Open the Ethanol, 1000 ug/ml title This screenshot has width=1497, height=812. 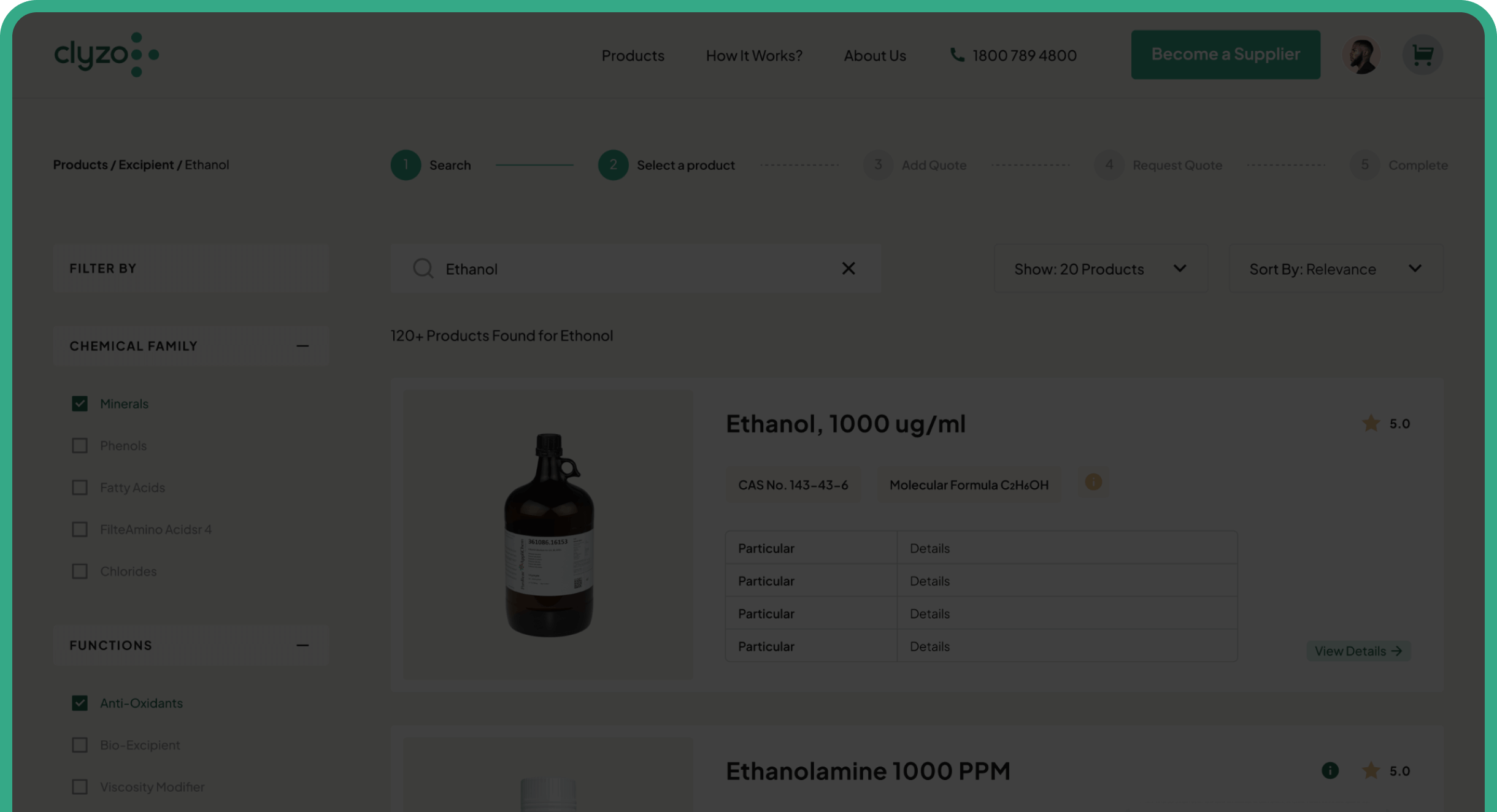pyautogui.click(x=845, y=424)
